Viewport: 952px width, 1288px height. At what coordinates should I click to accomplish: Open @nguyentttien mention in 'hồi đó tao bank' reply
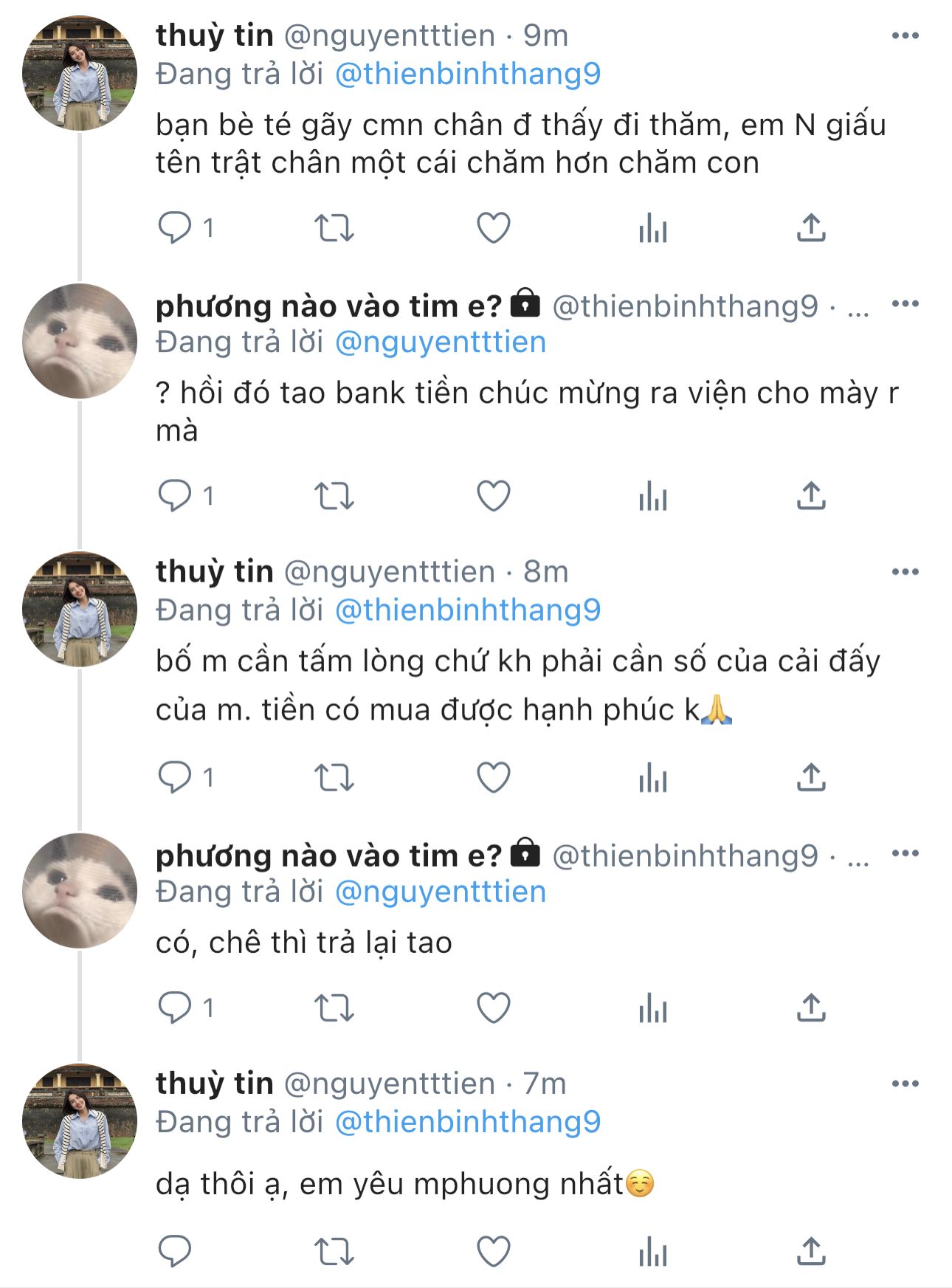point(441,342)
